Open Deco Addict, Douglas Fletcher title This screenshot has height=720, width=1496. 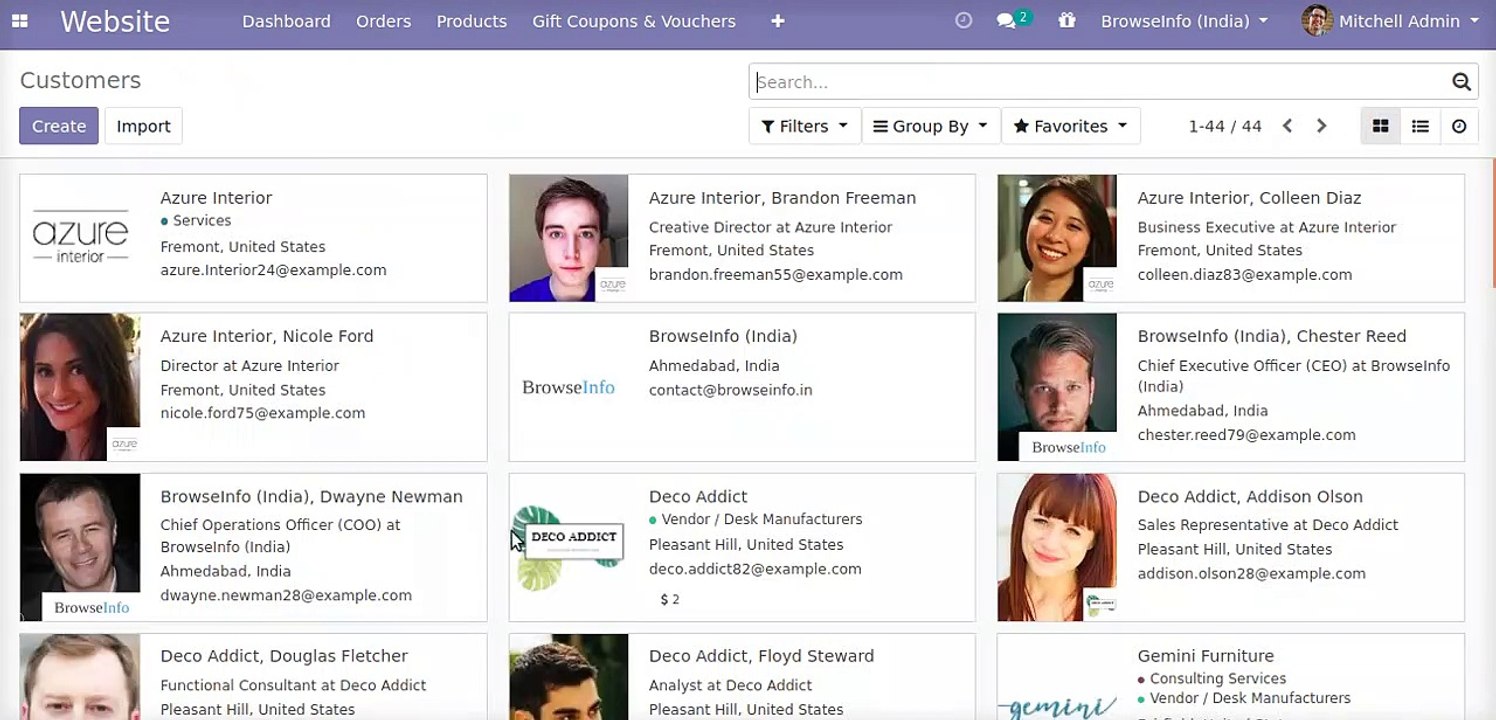click(x=284, y=656)
